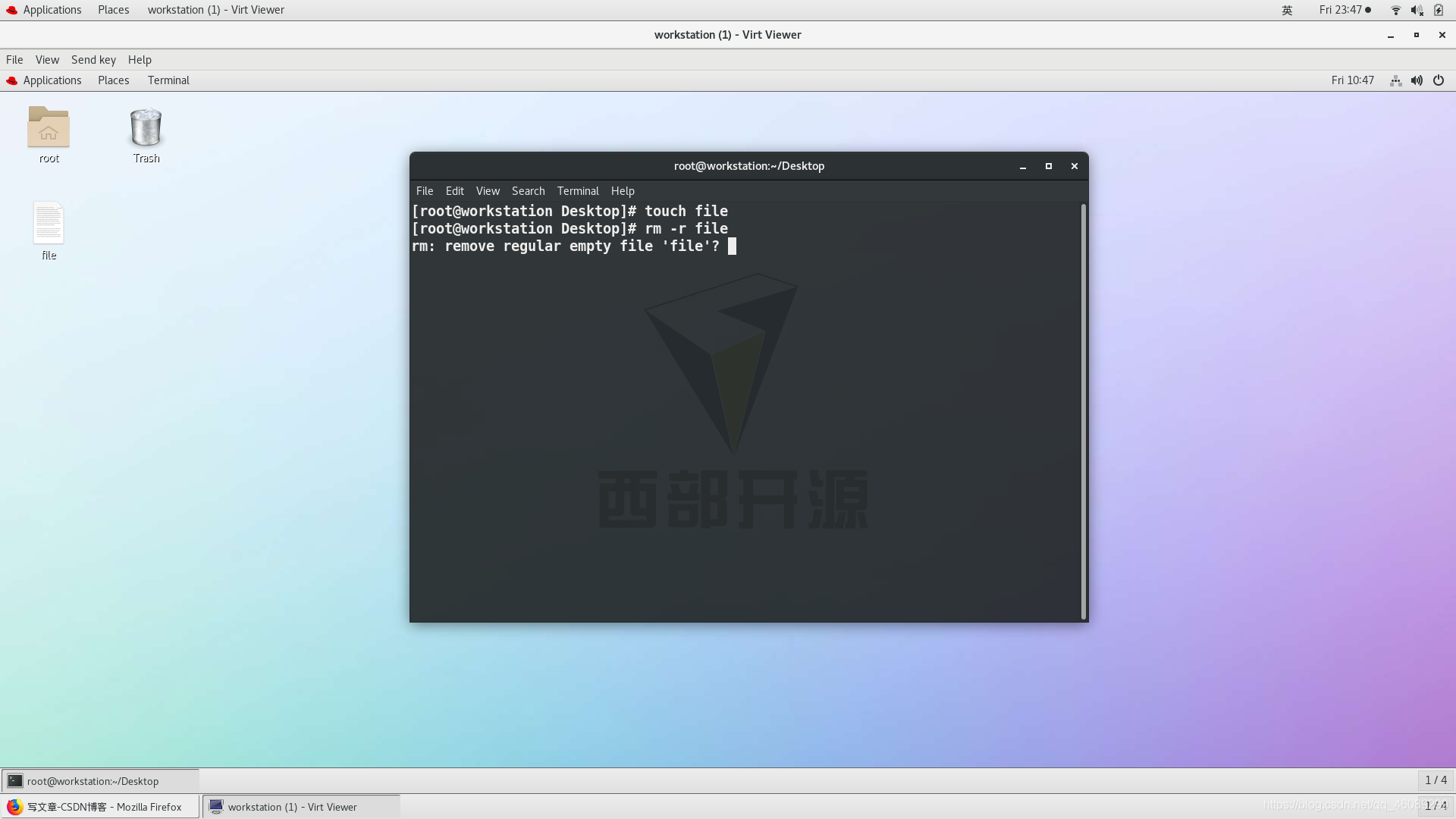
Task: Click the 'rm -r file' command line
Action: pos(570,229)
